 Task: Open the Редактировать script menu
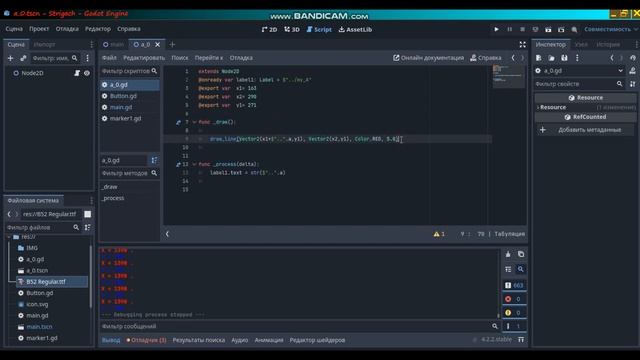(x=144, y=58)
